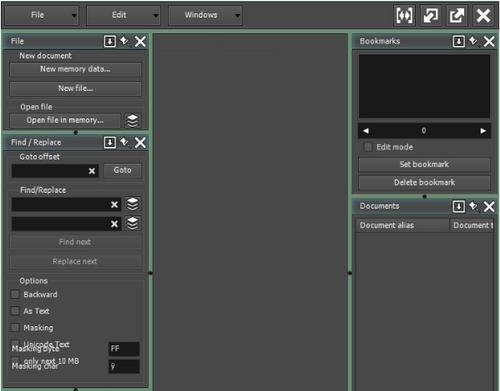Viewport: 500px width, 391px height.
Task: Click the Masking char ? field
Action: click(x=124, y=367)
